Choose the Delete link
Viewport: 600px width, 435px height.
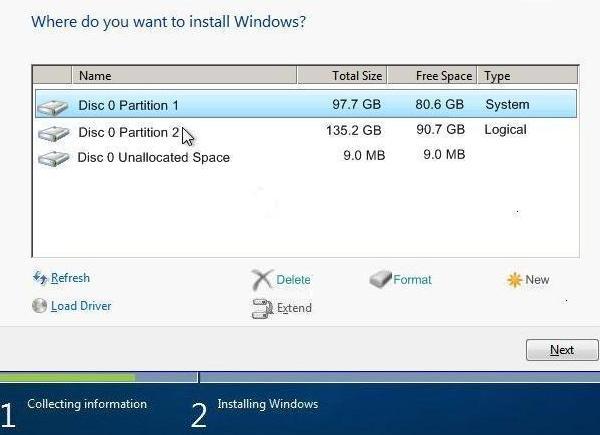point(293,280)
